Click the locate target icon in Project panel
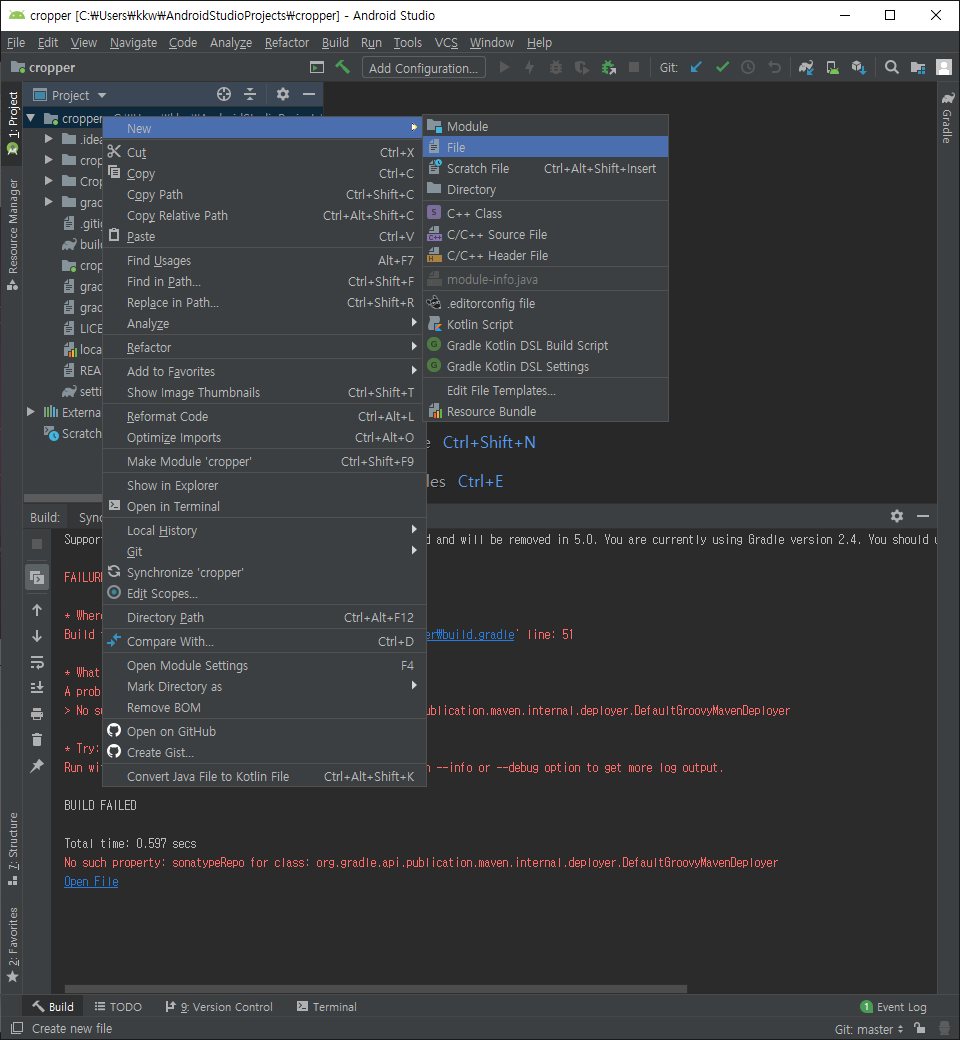Screen dimensions: 960x1040 pyautogui.click(x=224, y=94)
